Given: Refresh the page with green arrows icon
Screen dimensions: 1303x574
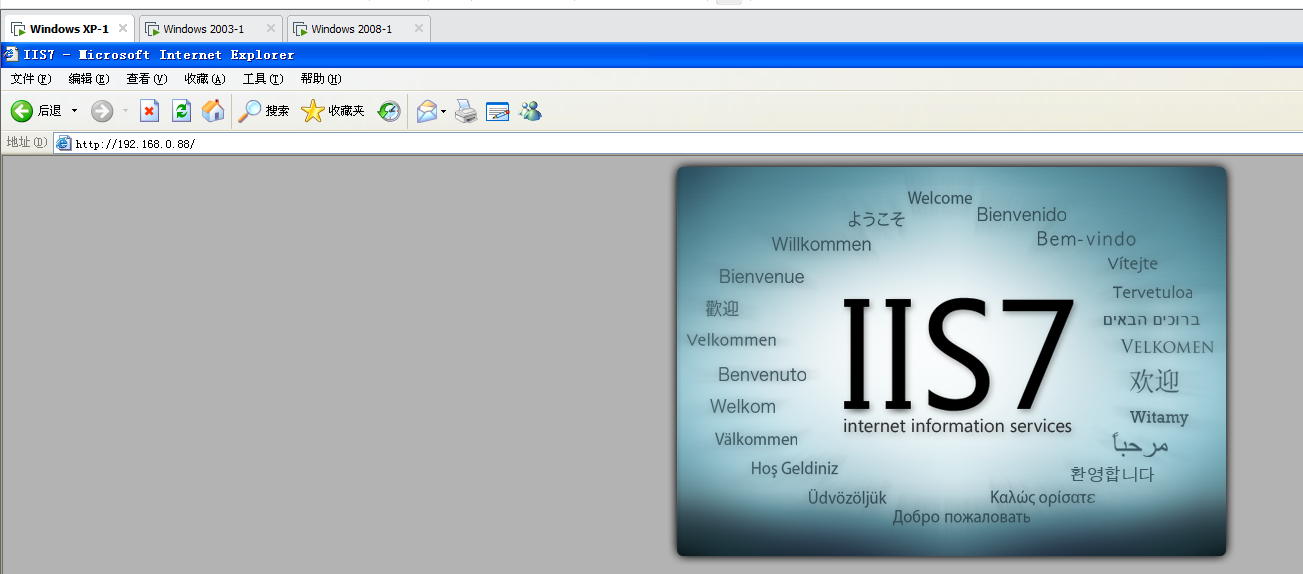Looking at the screenshot, I should pos(181,111).
